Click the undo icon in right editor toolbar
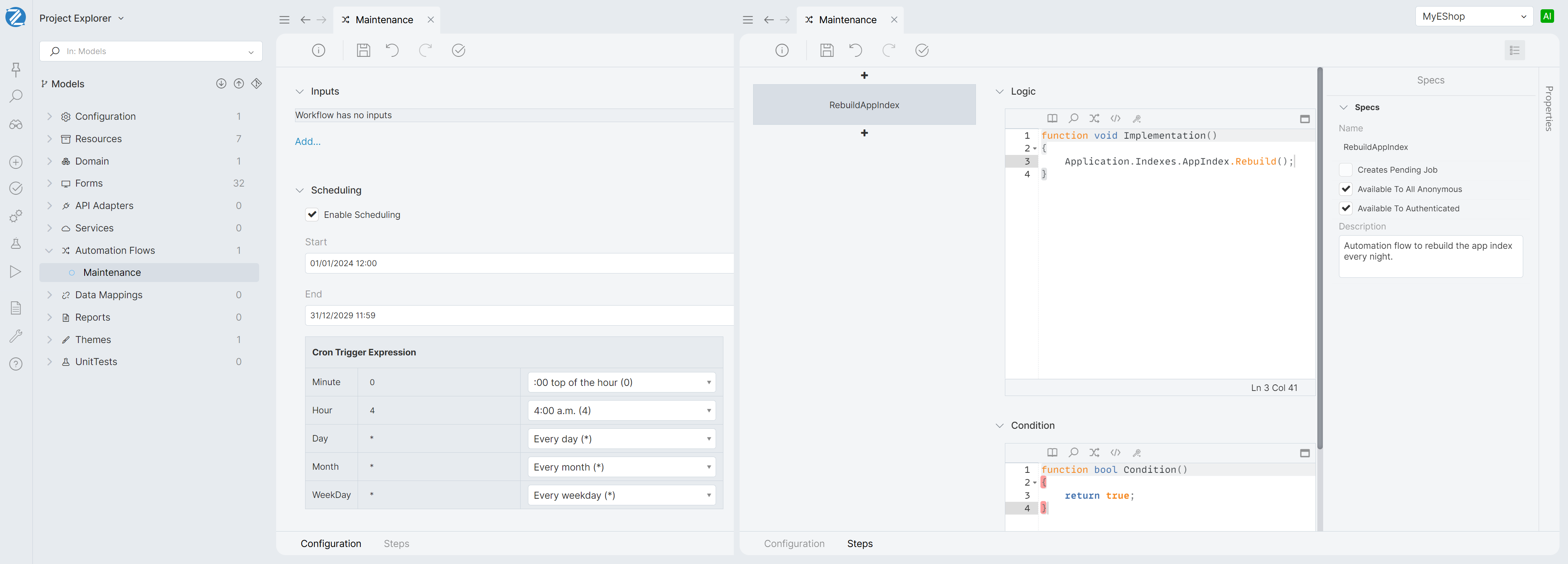Viewport: 1568px width, 564px height. [x=855, y=51]
